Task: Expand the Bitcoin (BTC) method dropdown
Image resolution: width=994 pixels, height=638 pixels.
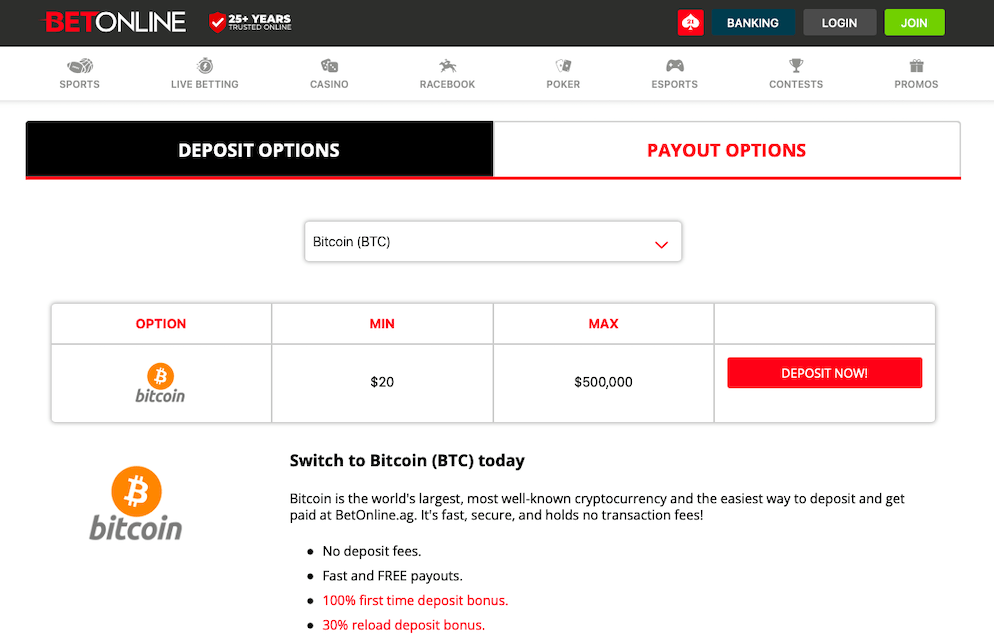Action: click(493, 242)
